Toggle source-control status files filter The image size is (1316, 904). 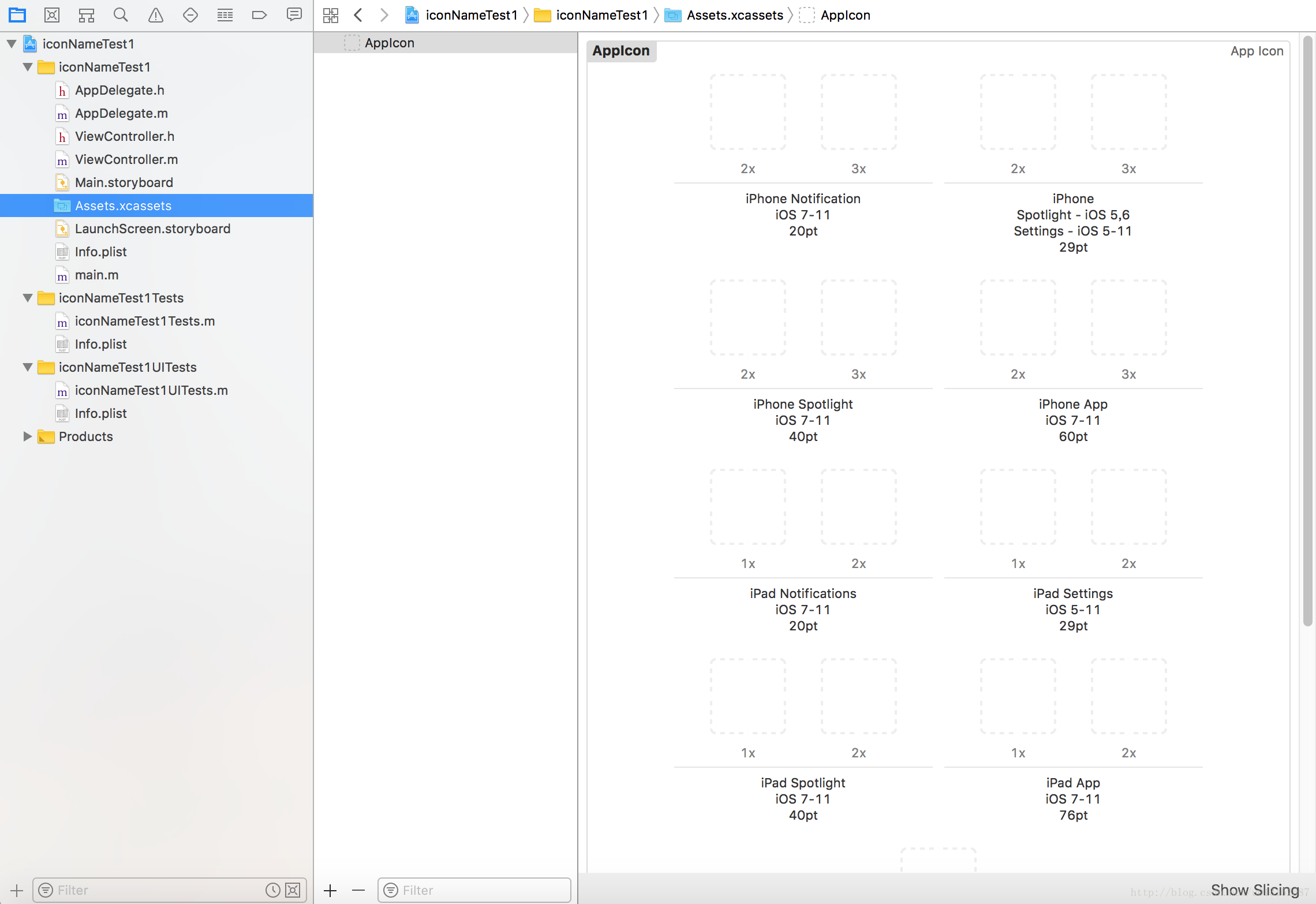click(293, 890)
